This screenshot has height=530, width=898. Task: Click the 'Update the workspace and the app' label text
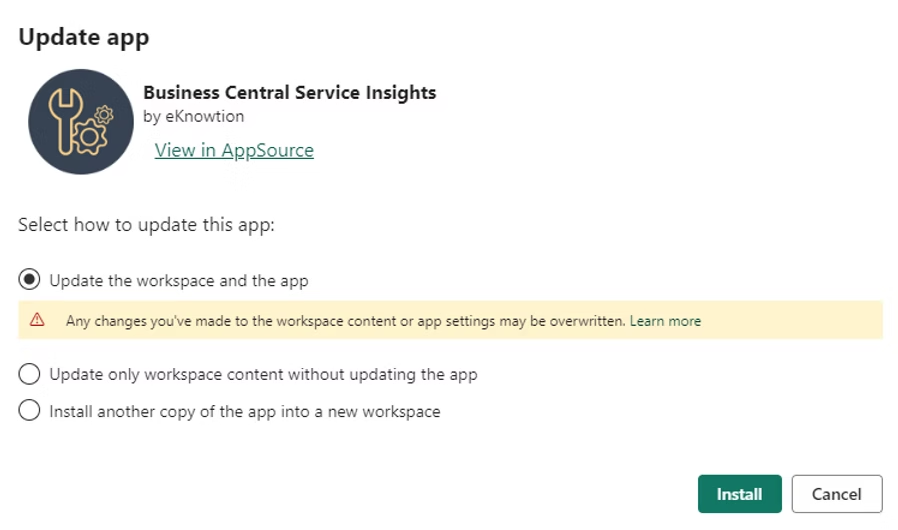tap(179, 280)
